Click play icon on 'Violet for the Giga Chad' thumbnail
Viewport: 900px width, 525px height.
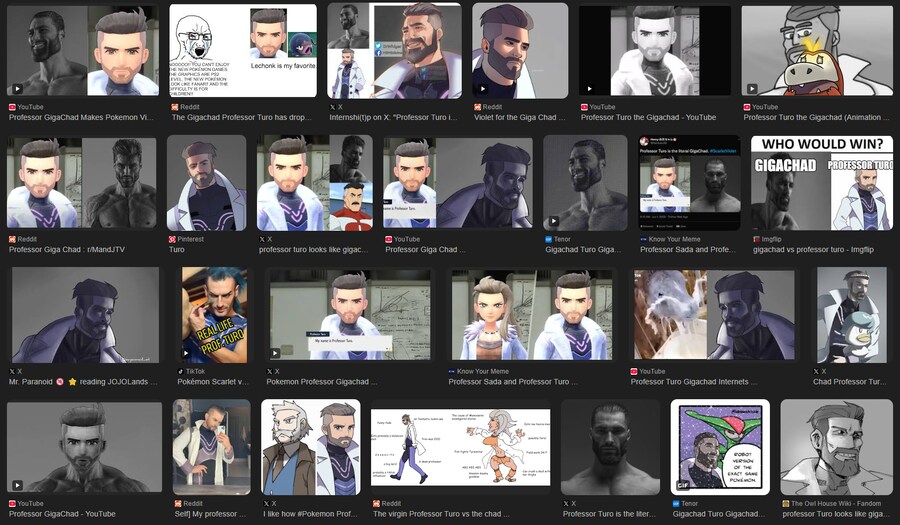point(483,89)
